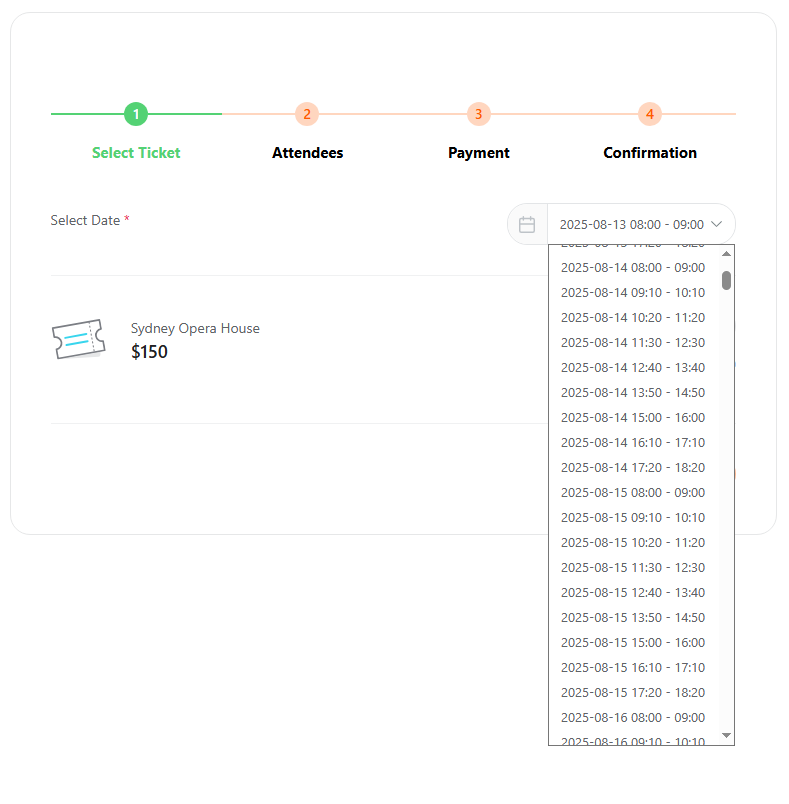Go to the Attendees step
This screenshot has width=789, height=804.
pos(307,153)
